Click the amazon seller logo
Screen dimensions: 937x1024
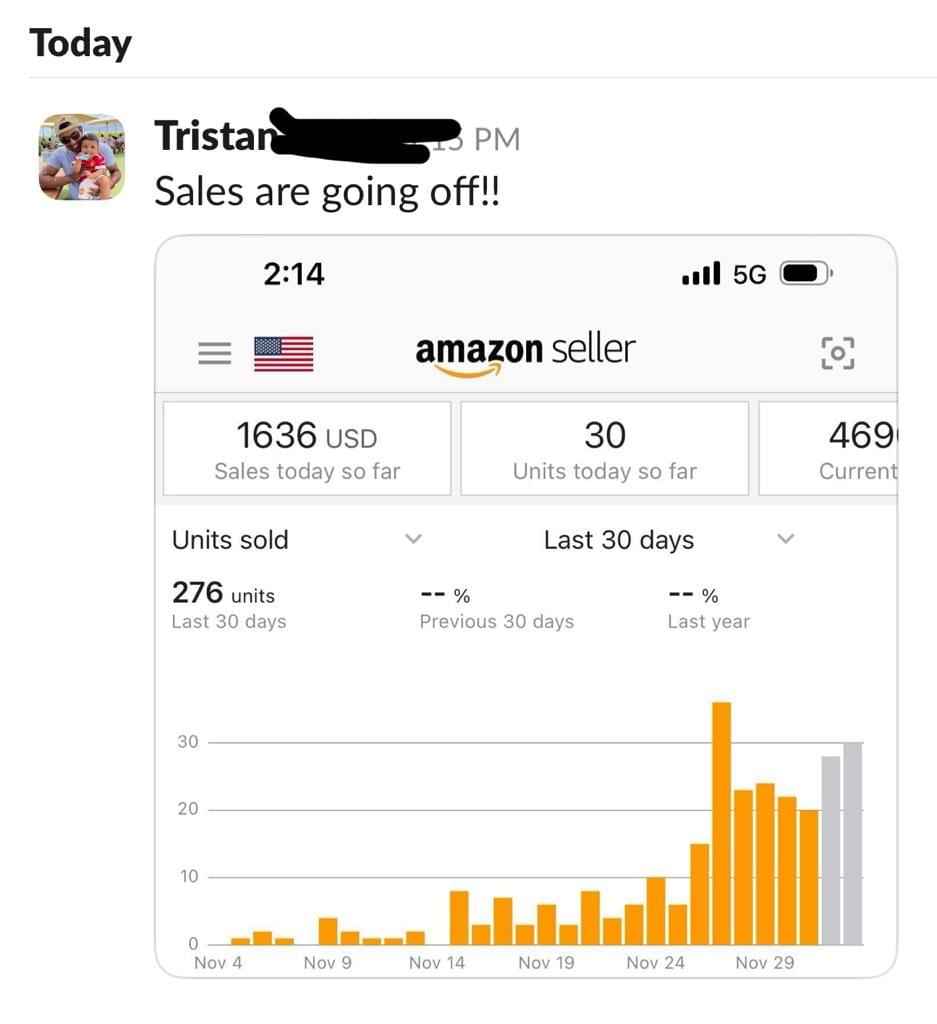525,353
